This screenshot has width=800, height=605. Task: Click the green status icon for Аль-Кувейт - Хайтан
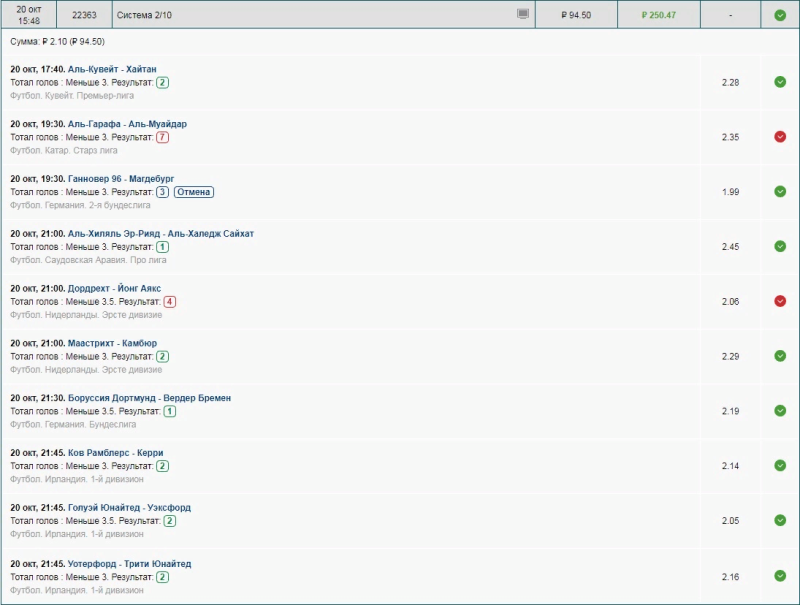coord(780,82)
